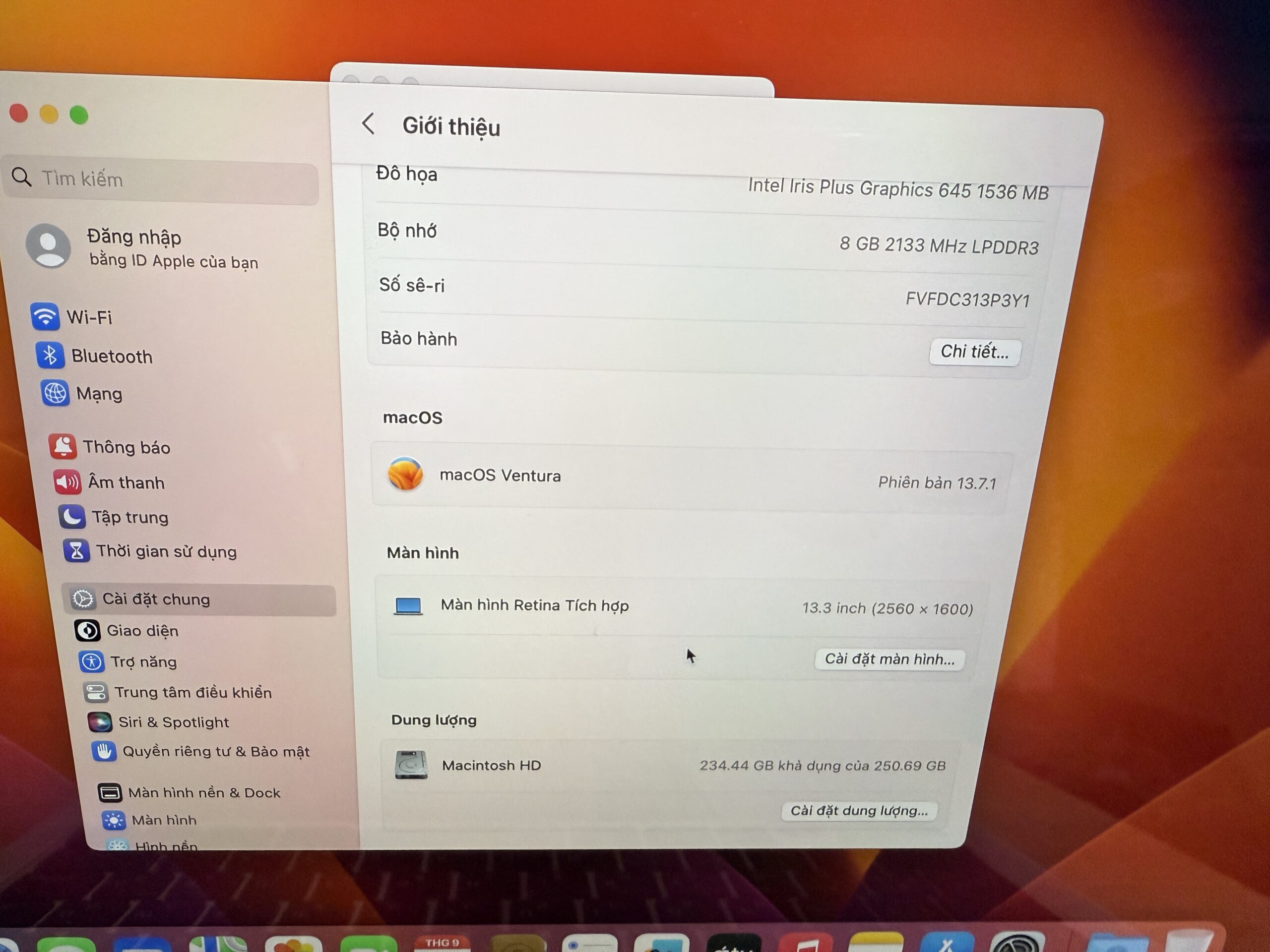Click the Bộ nhớ label
The image size is (1270, 952).
point(407,230)
